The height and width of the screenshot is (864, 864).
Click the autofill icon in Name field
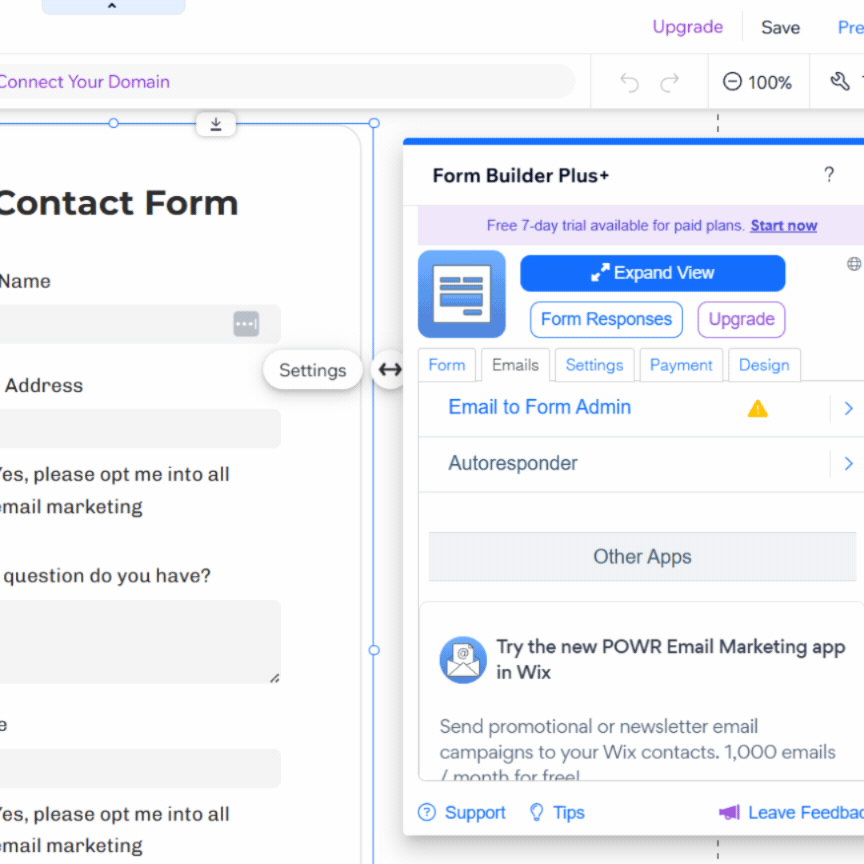pos(246,324)
